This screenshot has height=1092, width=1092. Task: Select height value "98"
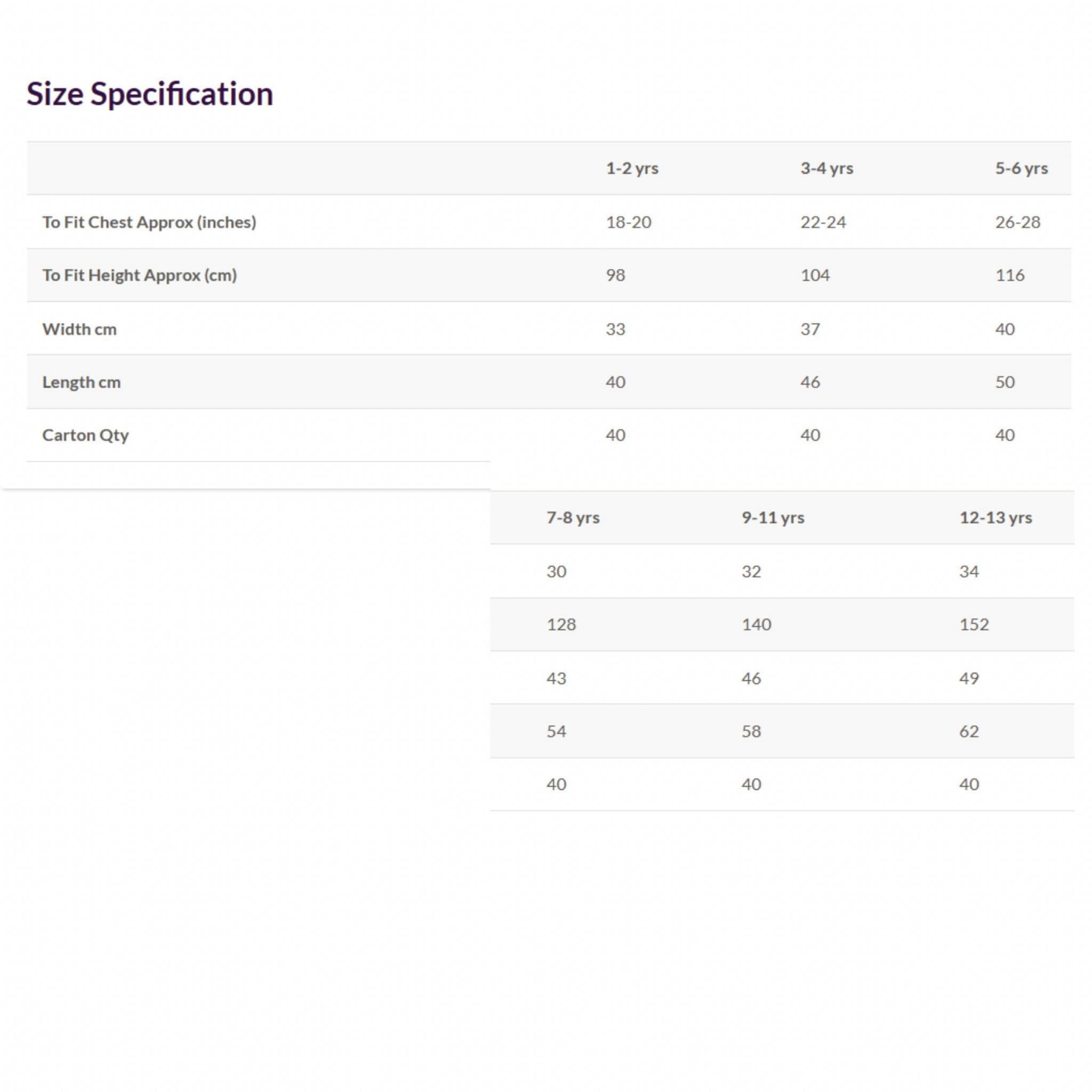pyautogui.click(x=615, y=275)
